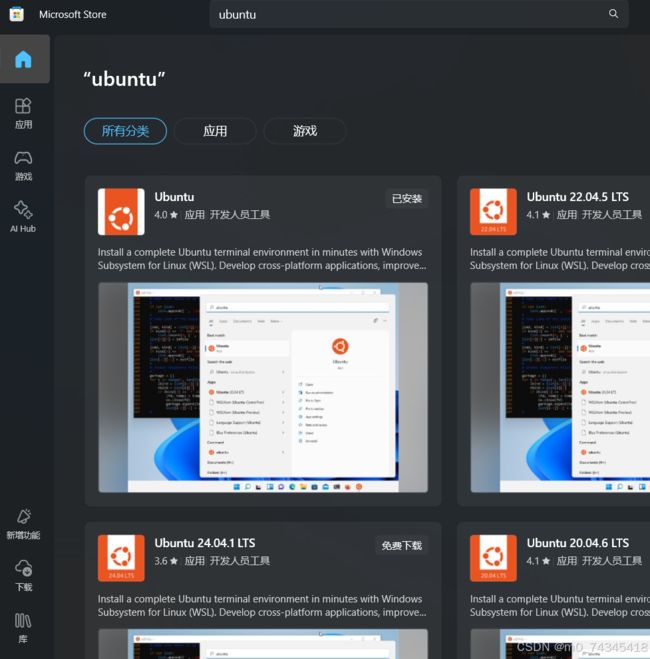Click the Ubuntu 20.04.6 LTS app icon
The width and height of the screenshot is (650, 659).
click(x=493, y=558)
